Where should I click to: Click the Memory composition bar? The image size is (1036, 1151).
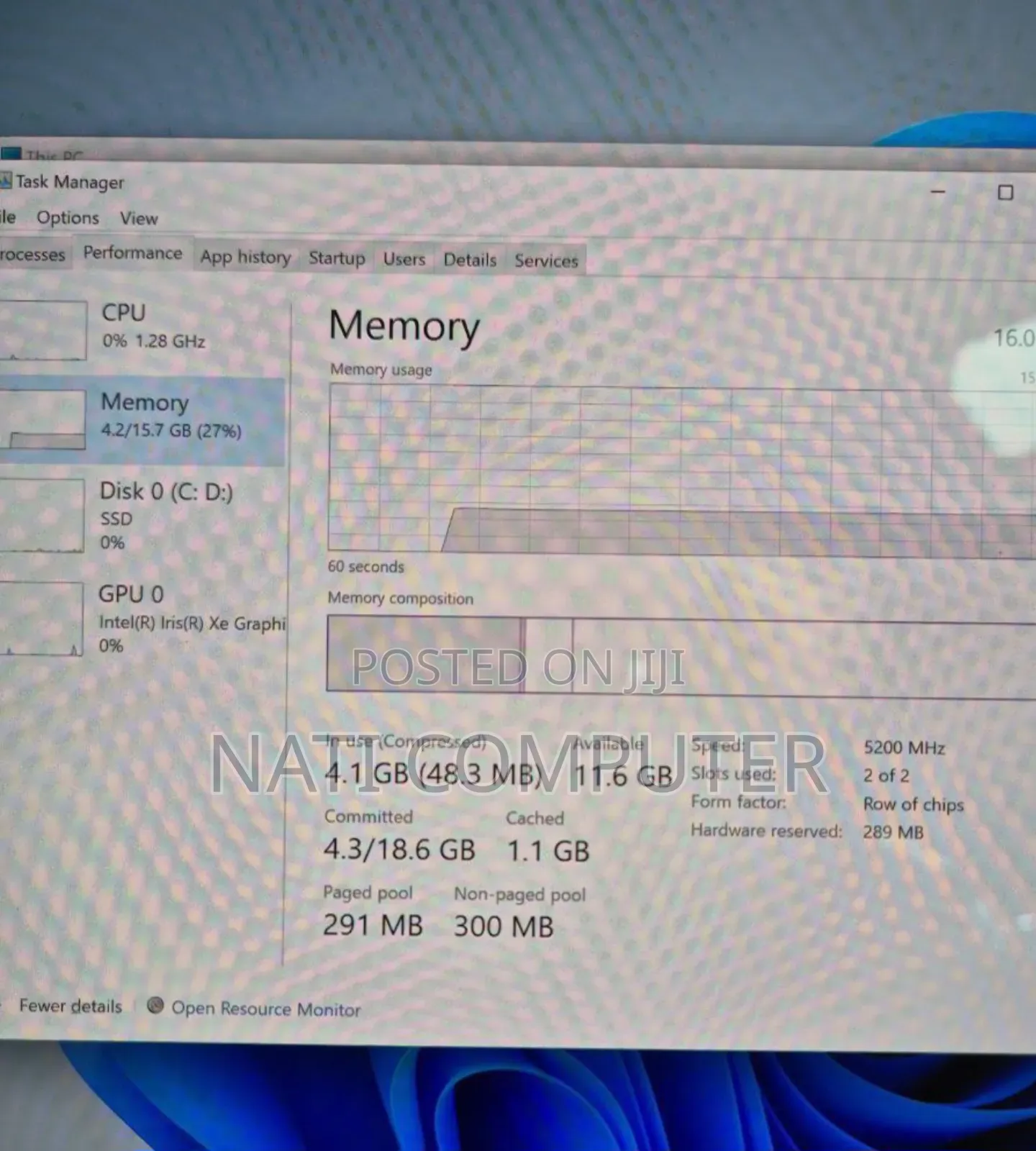[x=681, y=656]
